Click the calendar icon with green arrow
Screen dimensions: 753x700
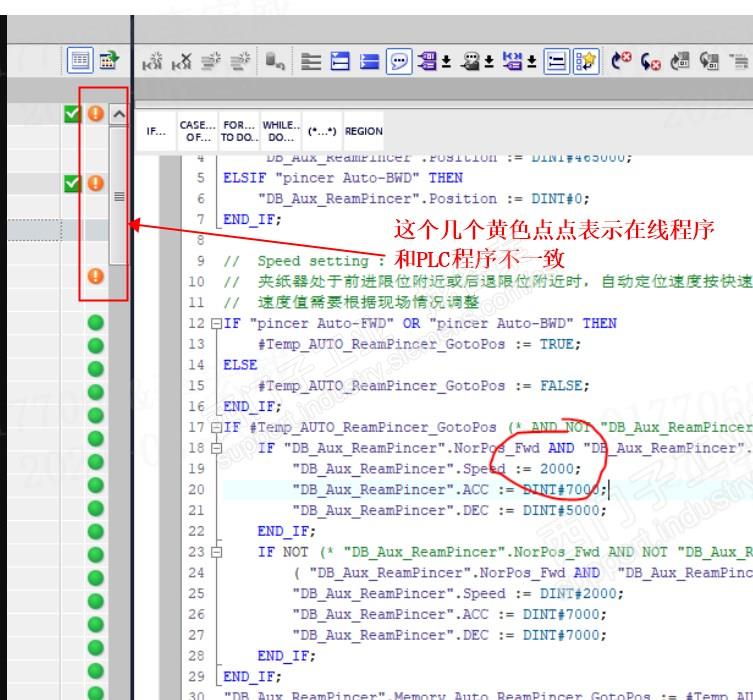109,60
